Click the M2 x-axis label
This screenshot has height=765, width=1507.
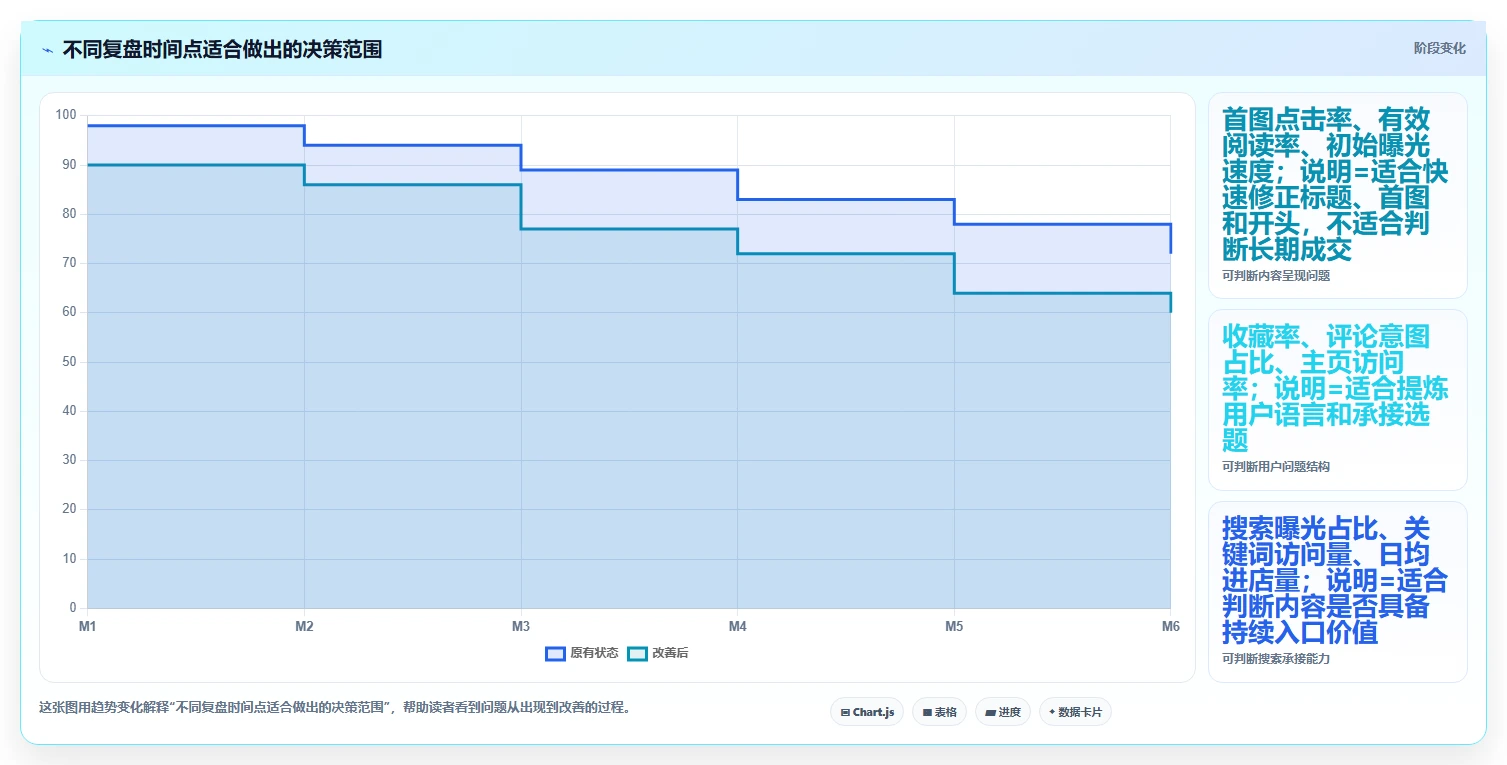point(304,626)
